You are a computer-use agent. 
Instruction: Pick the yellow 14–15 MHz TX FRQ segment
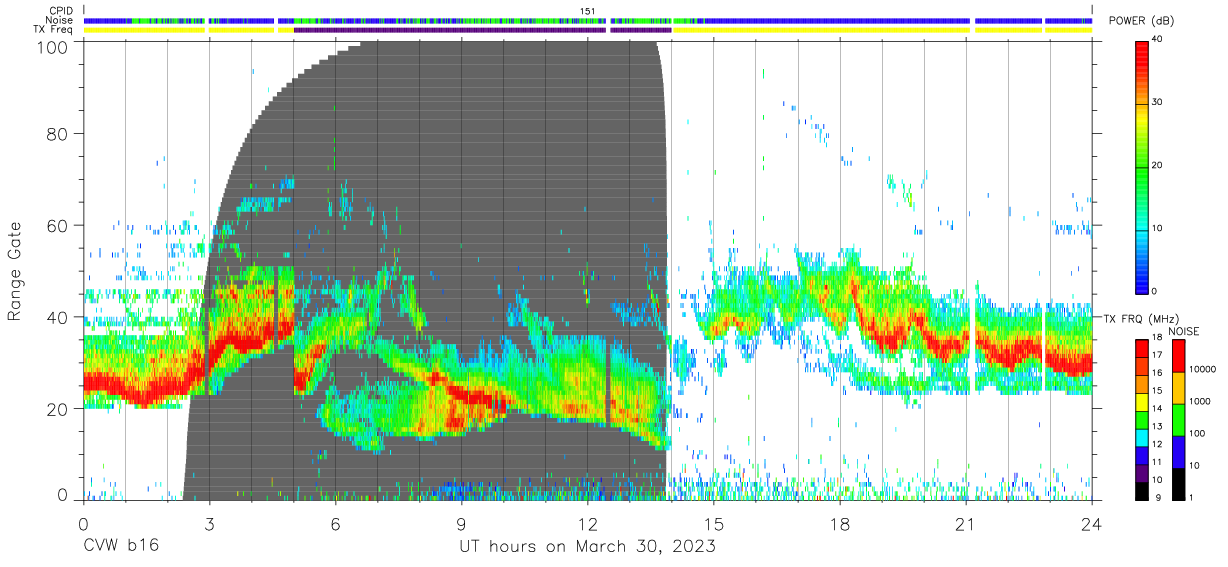[x=1143, y=400]
